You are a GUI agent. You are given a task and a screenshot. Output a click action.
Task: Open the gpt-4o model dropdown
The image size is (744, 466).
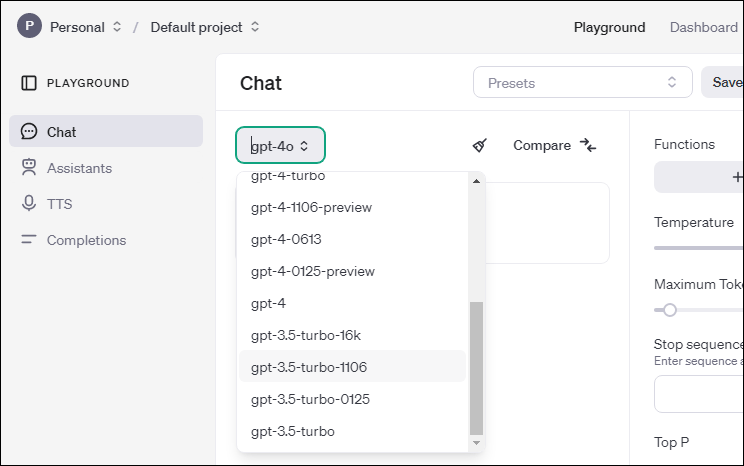[x=280, y=146]
